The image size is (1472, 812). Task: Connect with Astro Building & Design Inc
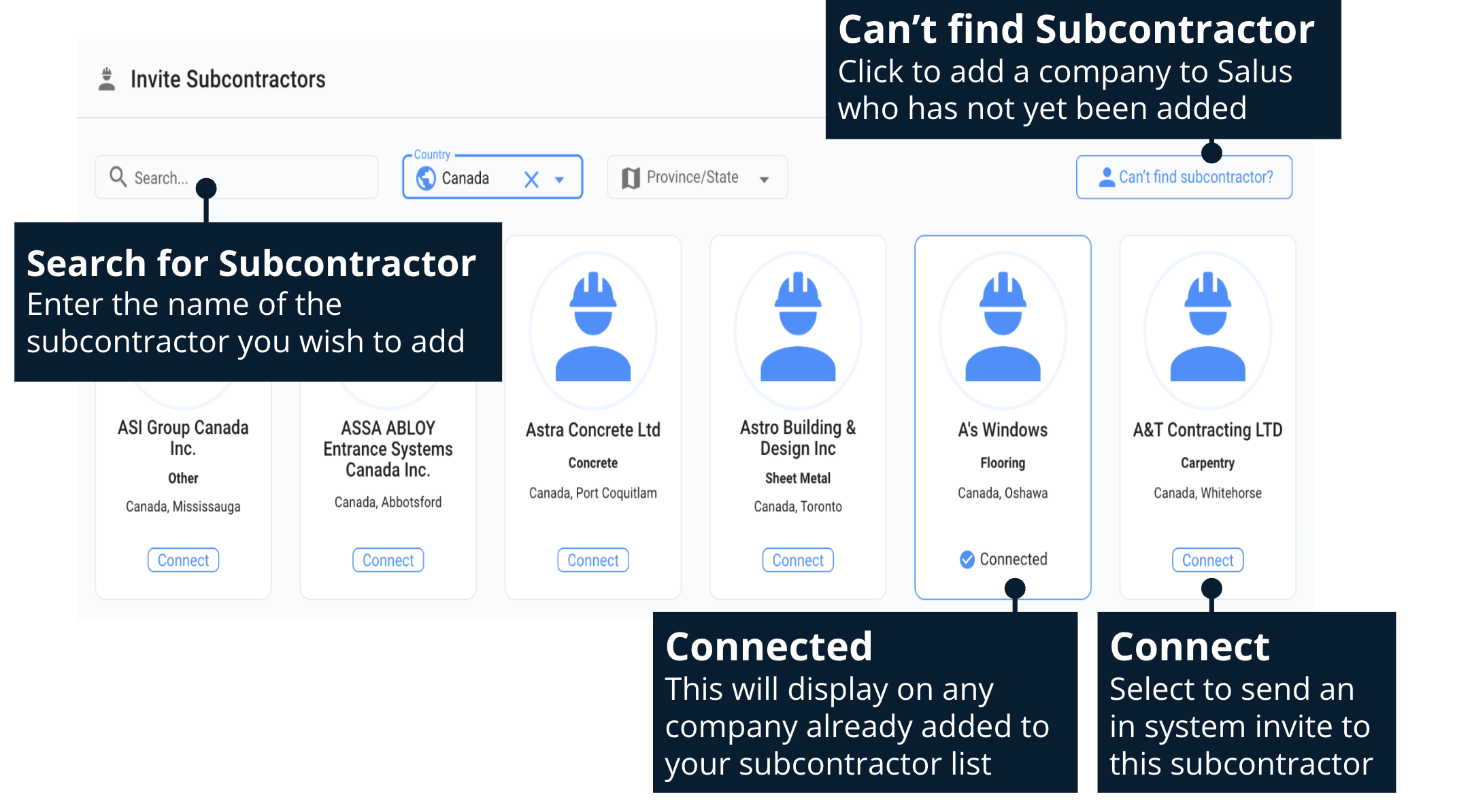click(x=798, y=560)
